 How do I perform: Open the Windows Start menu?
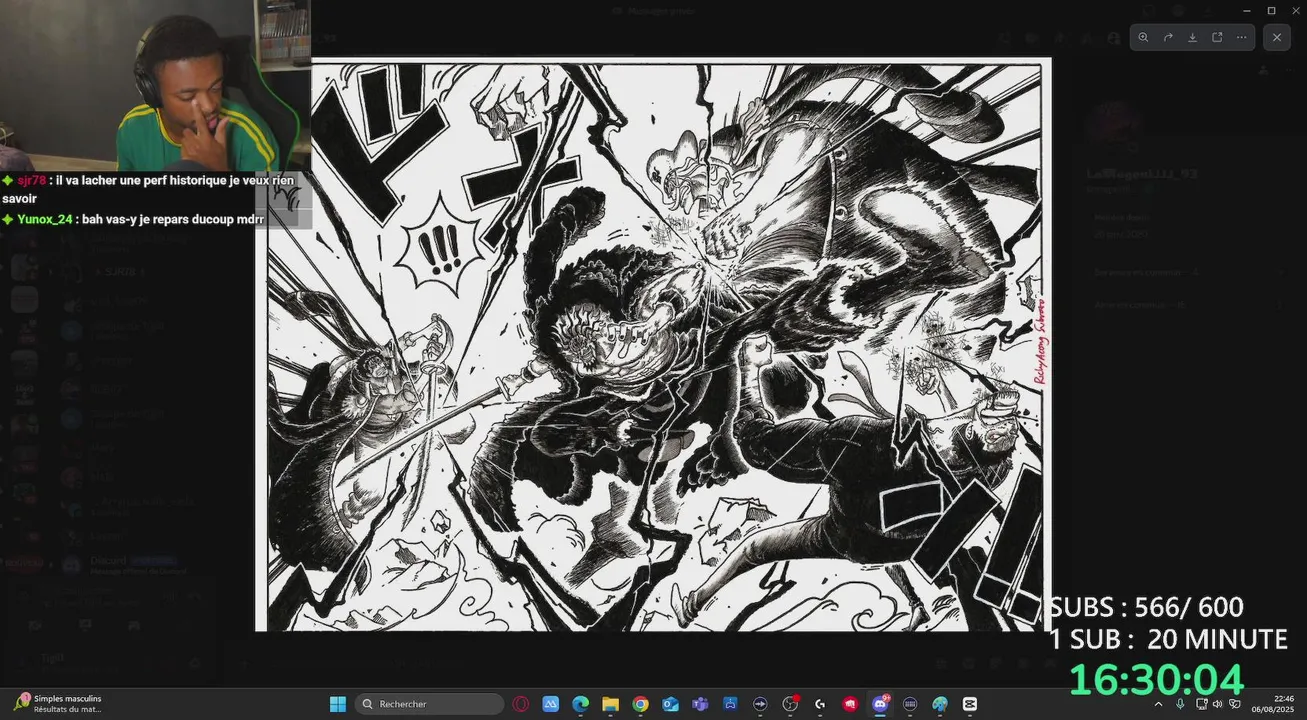tap(337, 704)
